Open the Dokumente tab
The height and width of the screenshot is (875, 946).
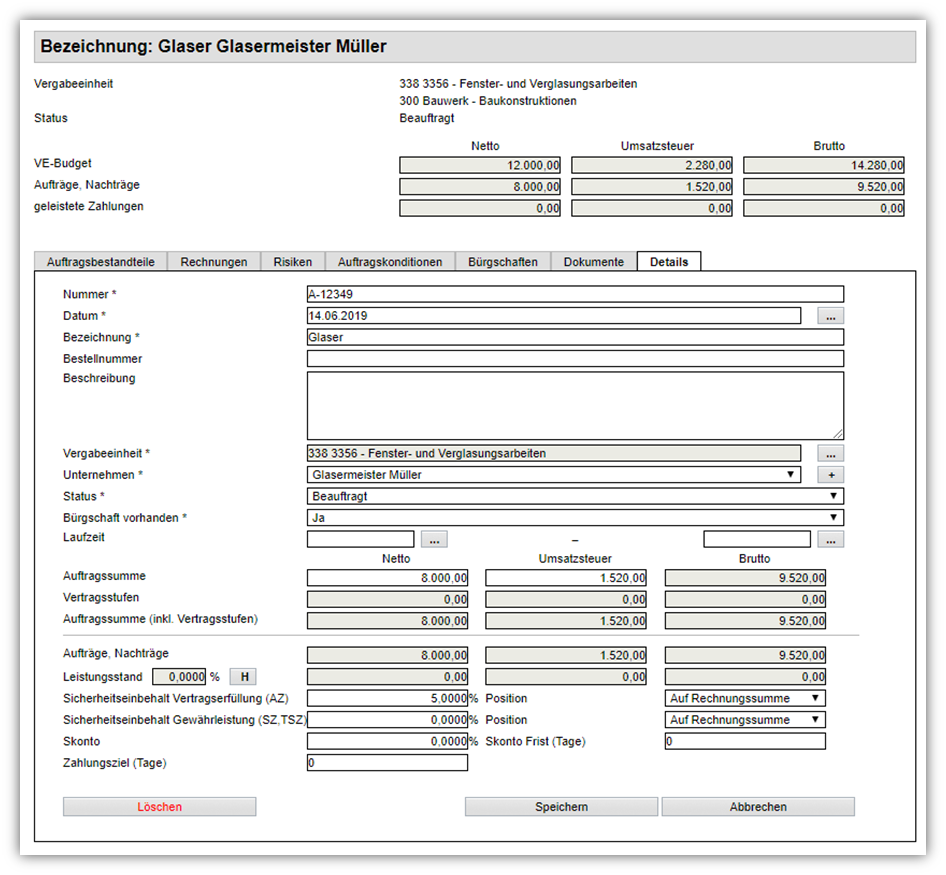594,262
